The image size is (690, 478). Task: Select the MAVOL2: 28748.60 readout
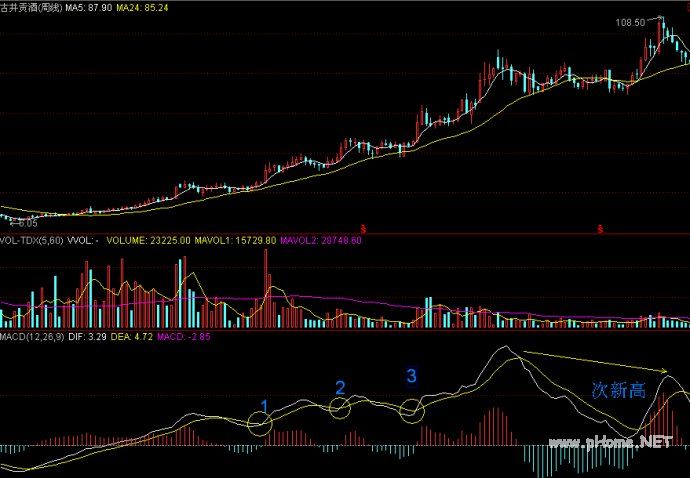click(x=321, y=240)
